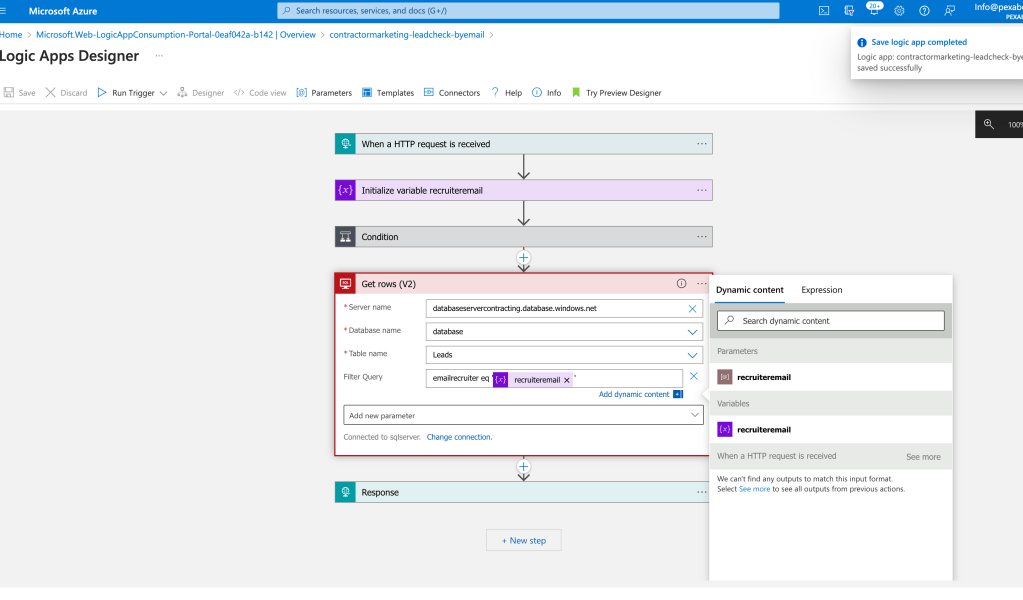Click the Save toolbar button
The width and height of the screenshot is (1023, 600).
pos(20,93)
